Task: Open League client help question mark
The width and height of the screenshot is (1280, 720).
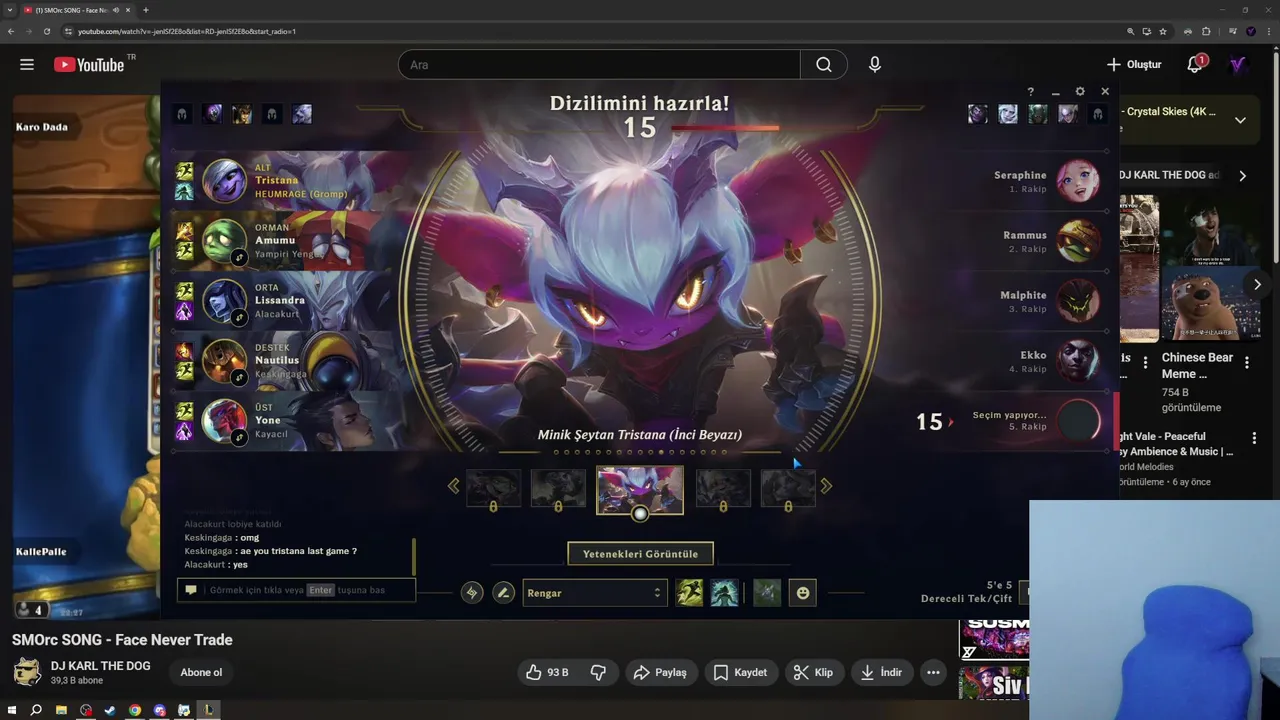Action: [1031, 92]
